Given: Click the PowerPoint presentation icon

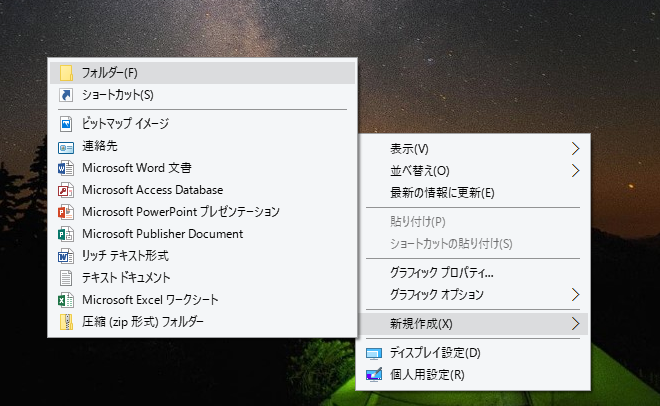Looking at the screenshot, I should [x=66, y=212].
